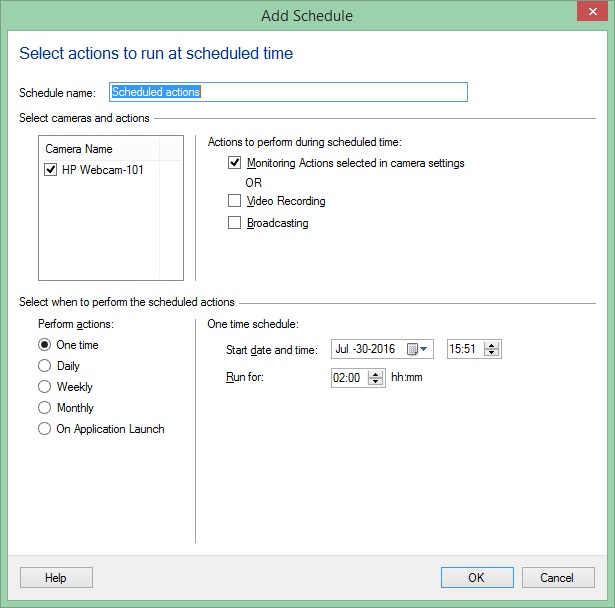This screenshot has height=608, width=615.
Task: Choose the Weekly schedule option
Action: coord(44,387)
